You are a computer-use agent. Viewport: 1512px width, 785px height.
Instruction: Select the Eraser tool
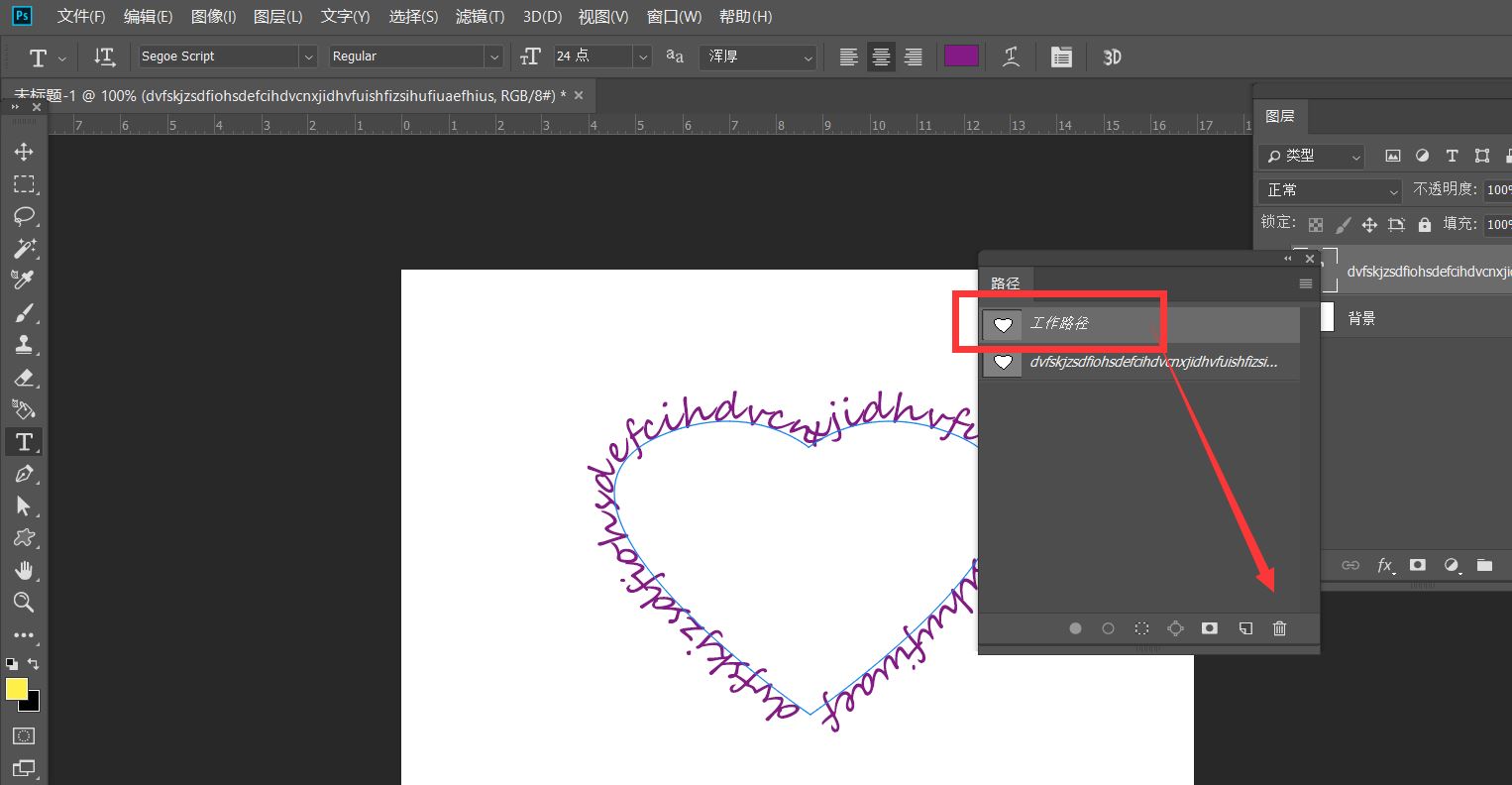point(24,378)
